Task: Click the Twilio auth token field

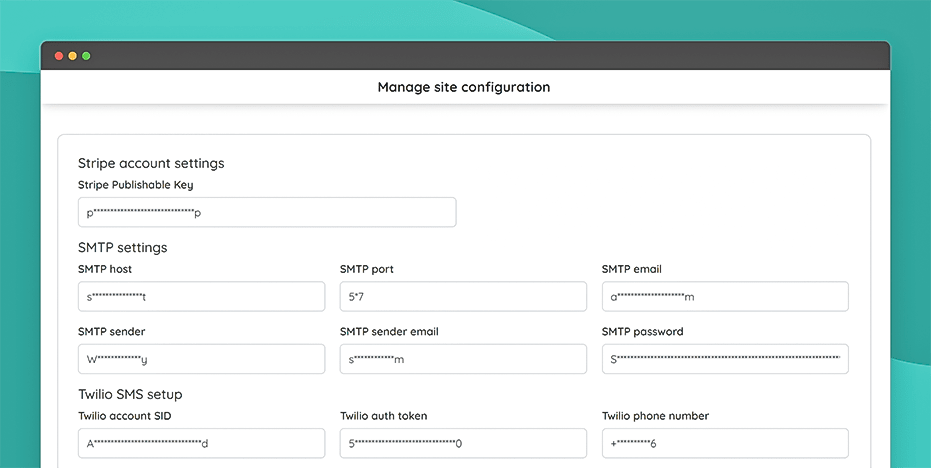Action: point(463,443)
